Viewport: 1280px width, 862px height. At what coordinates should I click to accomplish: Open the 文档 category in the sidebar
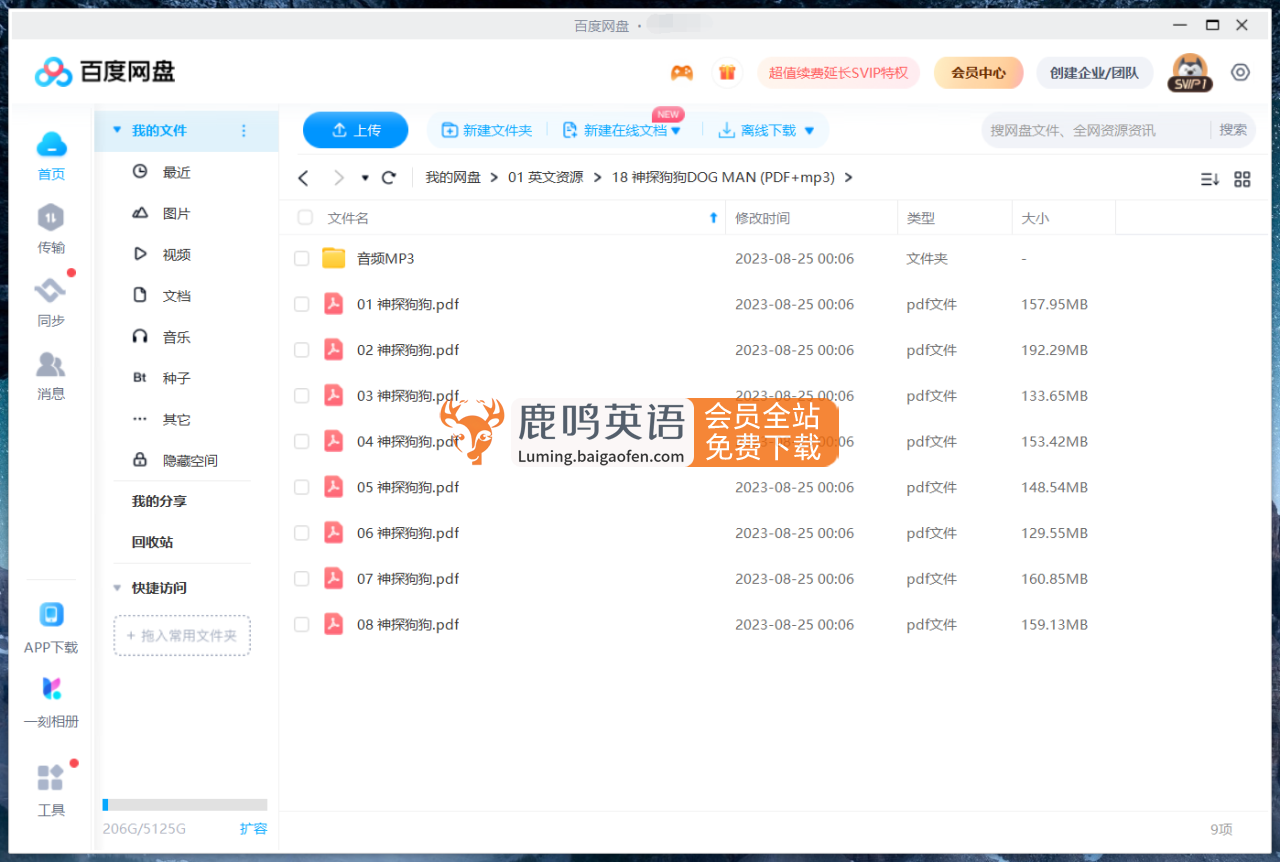click(x=175, y=295)
